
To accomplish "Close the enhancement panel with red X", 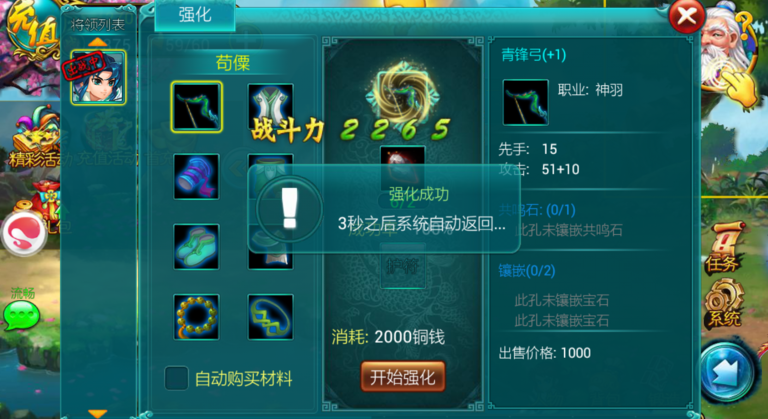I will (686, 16).
